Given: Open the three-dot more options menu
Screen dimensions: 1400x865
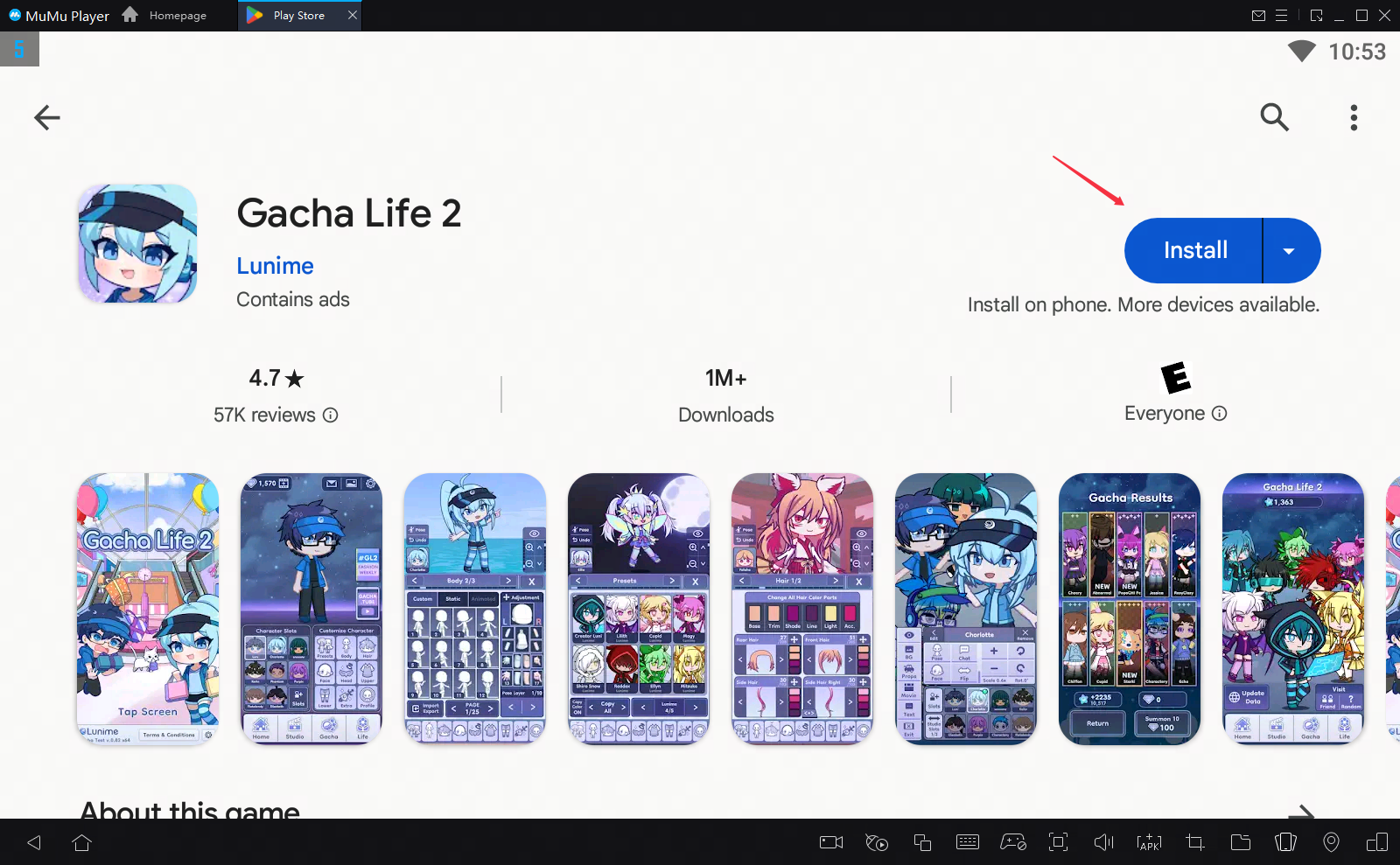Looking at the screenshot, I should click(x=1354, y=117).
